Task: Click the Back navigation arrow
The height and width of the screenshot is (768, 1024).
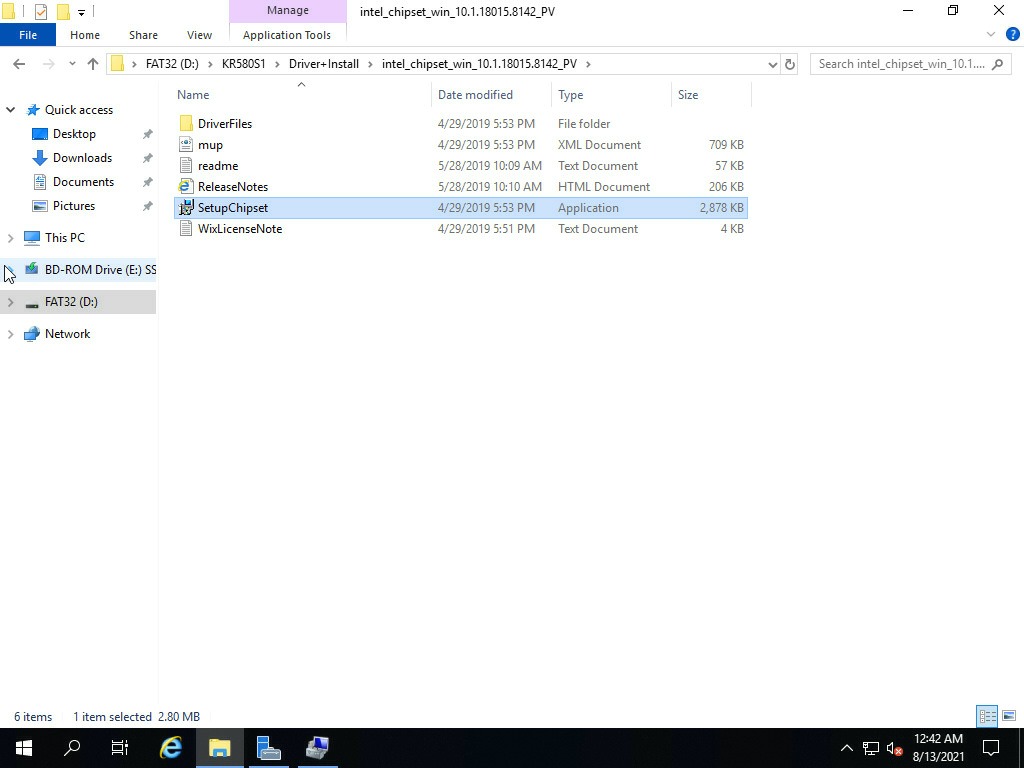Action: pyautogui.click(x=19, y=63)
